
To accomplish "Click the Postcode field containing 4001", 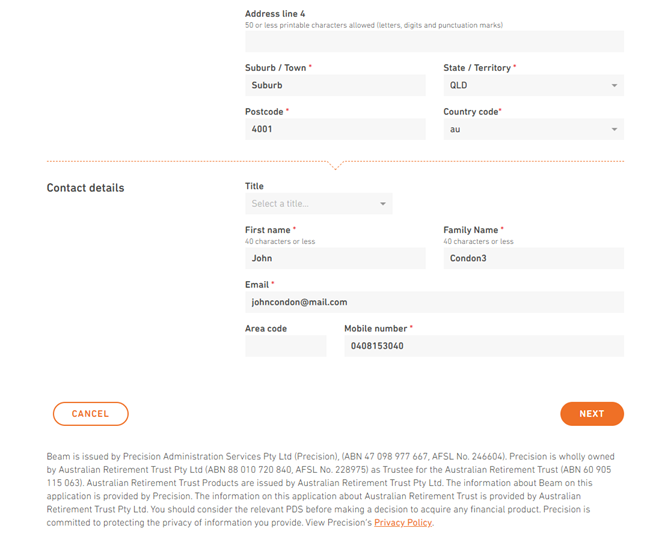I will 335,129.
